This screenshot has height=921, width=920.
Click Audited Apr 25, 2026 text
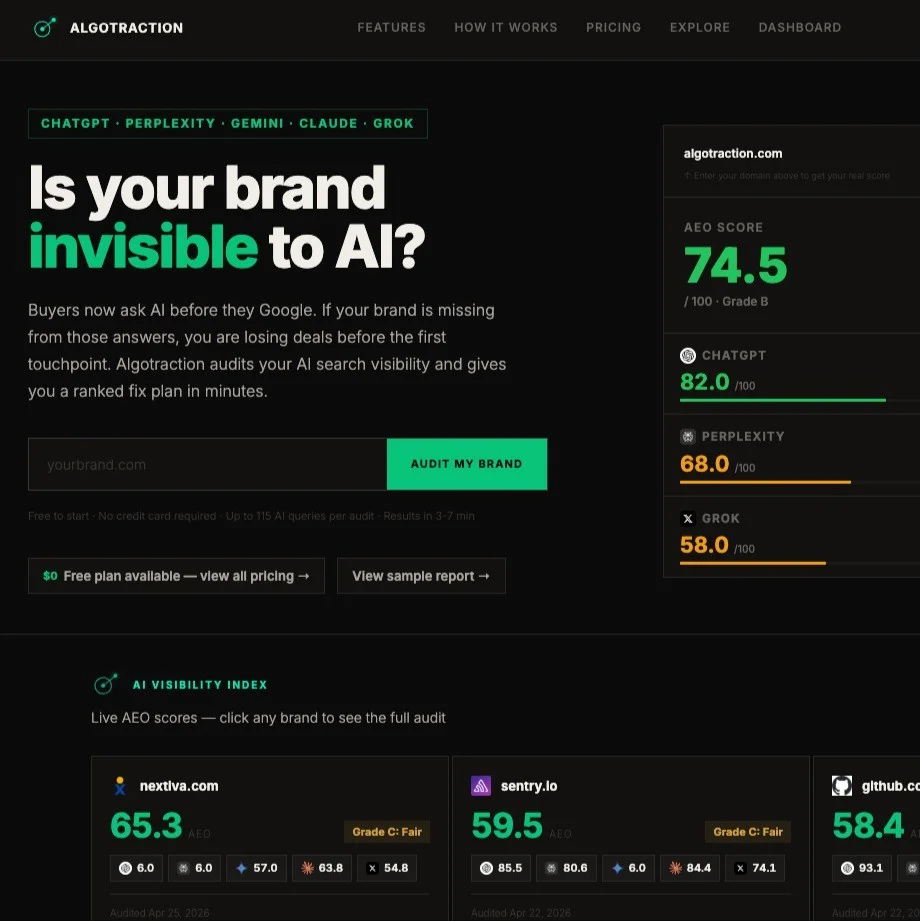160,913
